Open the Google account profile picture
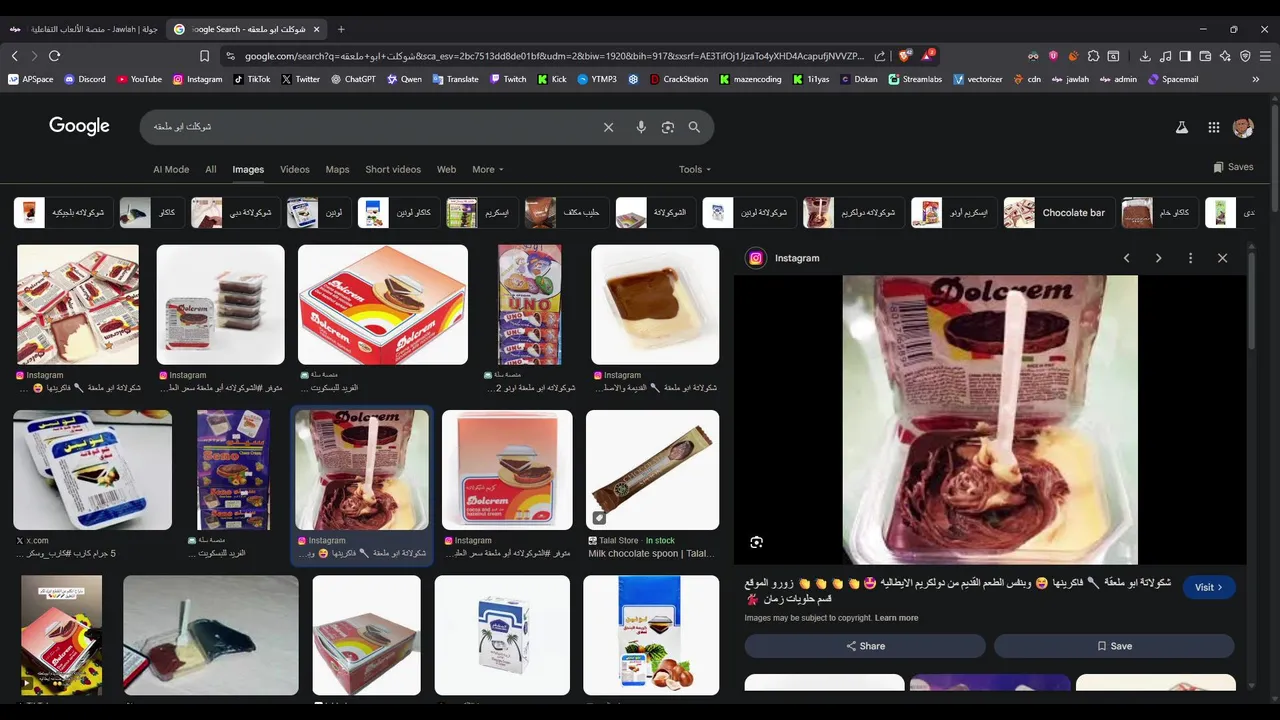The height and width of the screenshot is (720, 1280). coord(1243,127)
